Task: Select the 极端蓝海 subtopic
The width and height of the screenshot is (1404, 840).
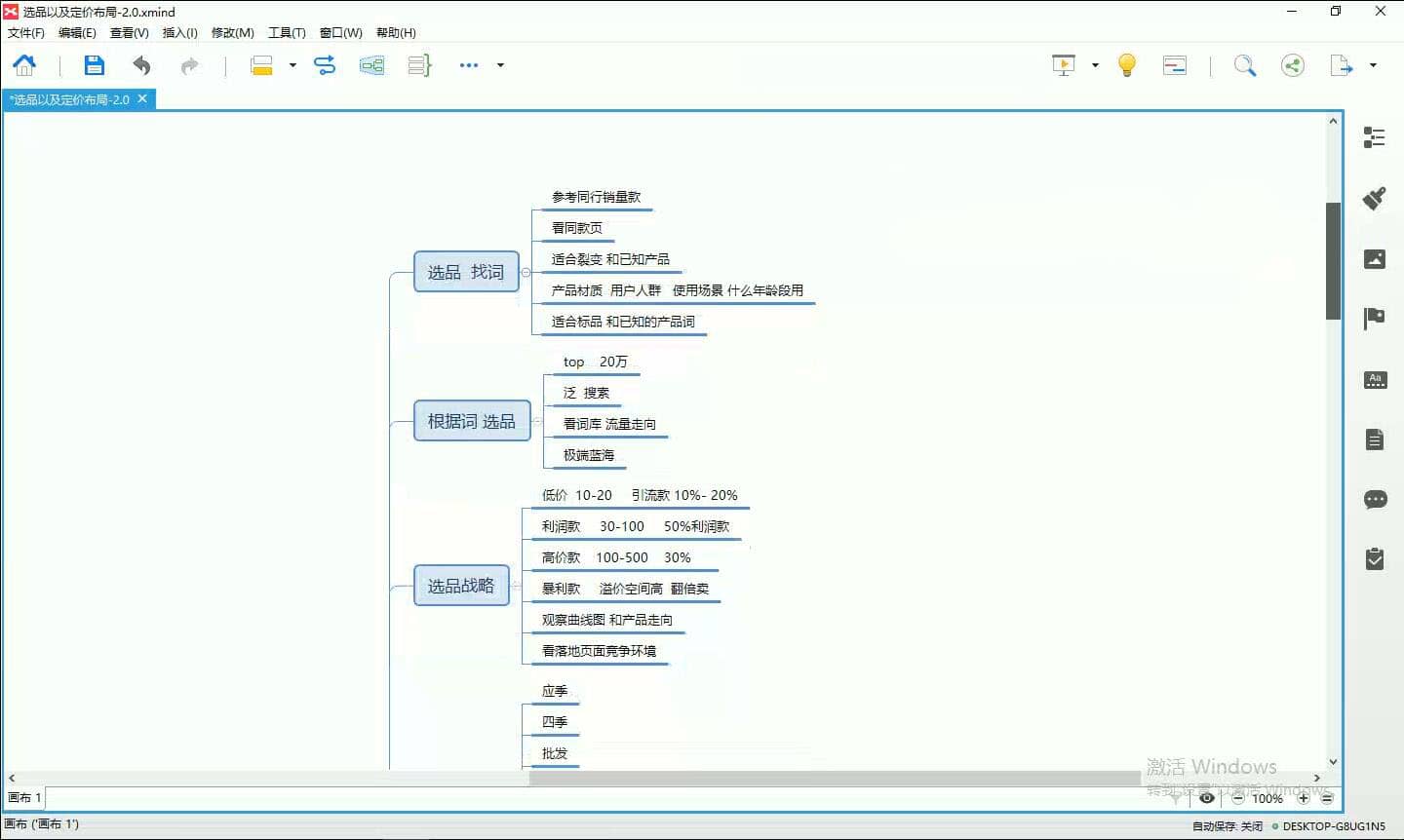Action: [589, 455]
